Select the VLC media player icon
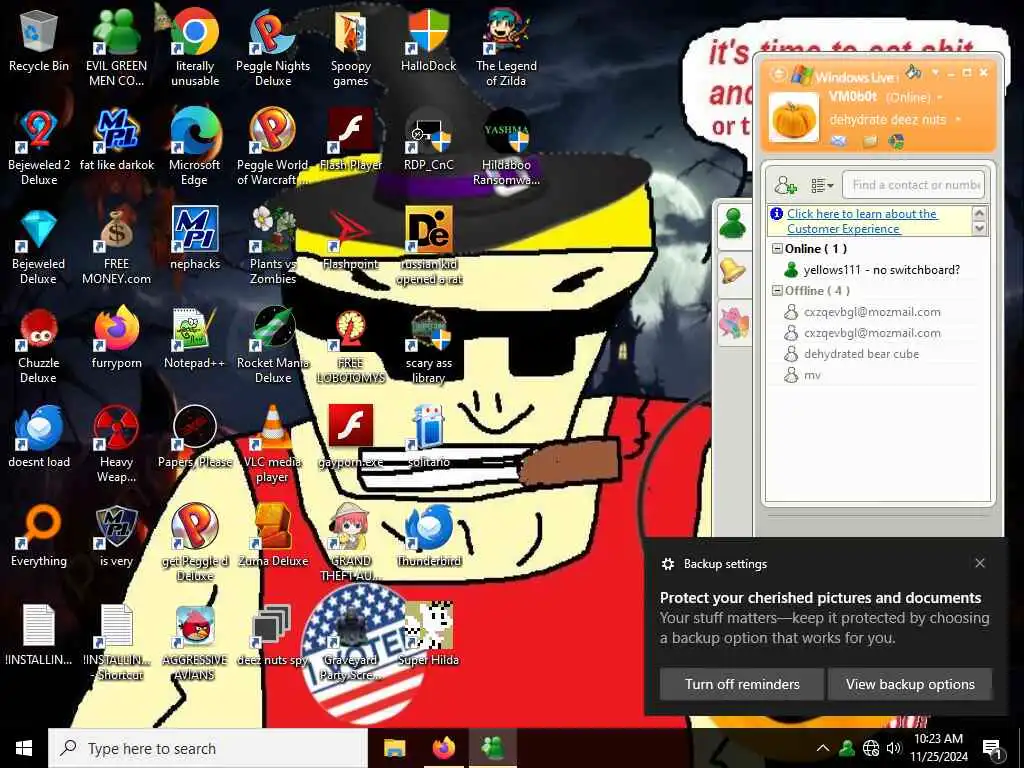Viewport: 1024px width, 768px height. coord(273,444)
